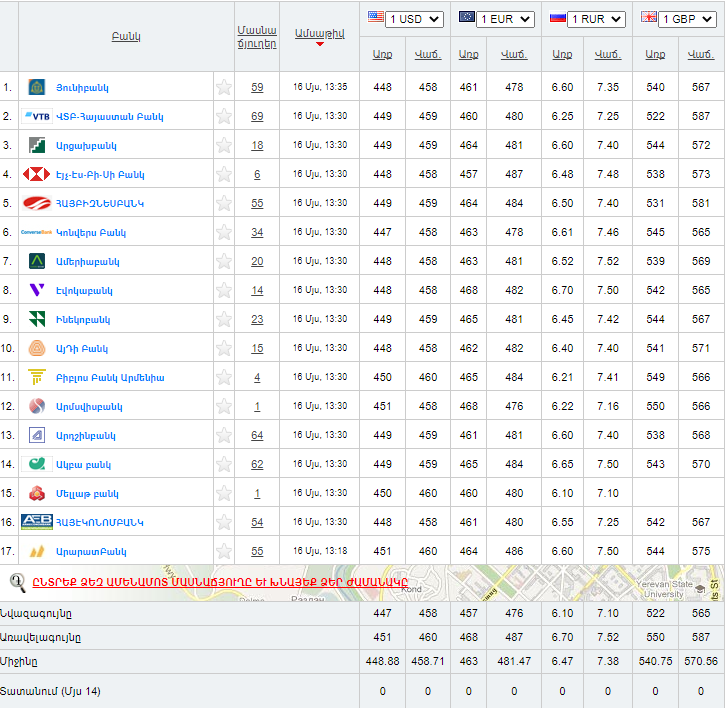Click the Ameriabank logo icon
This screenshot has width=727, height=708.
coord(37,261)
